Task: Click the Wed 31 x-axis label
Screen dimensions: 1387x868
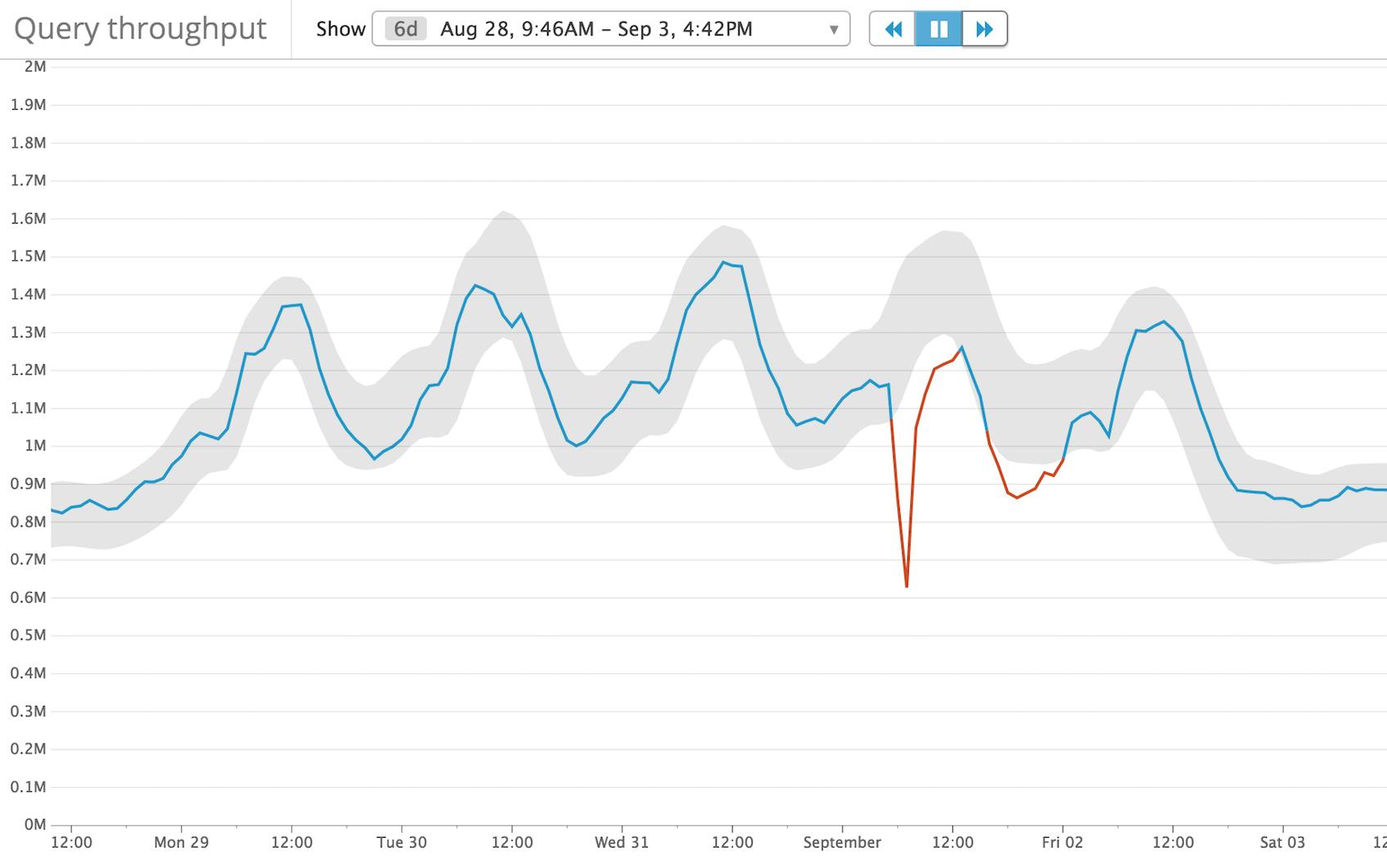Action: point(621,843)
